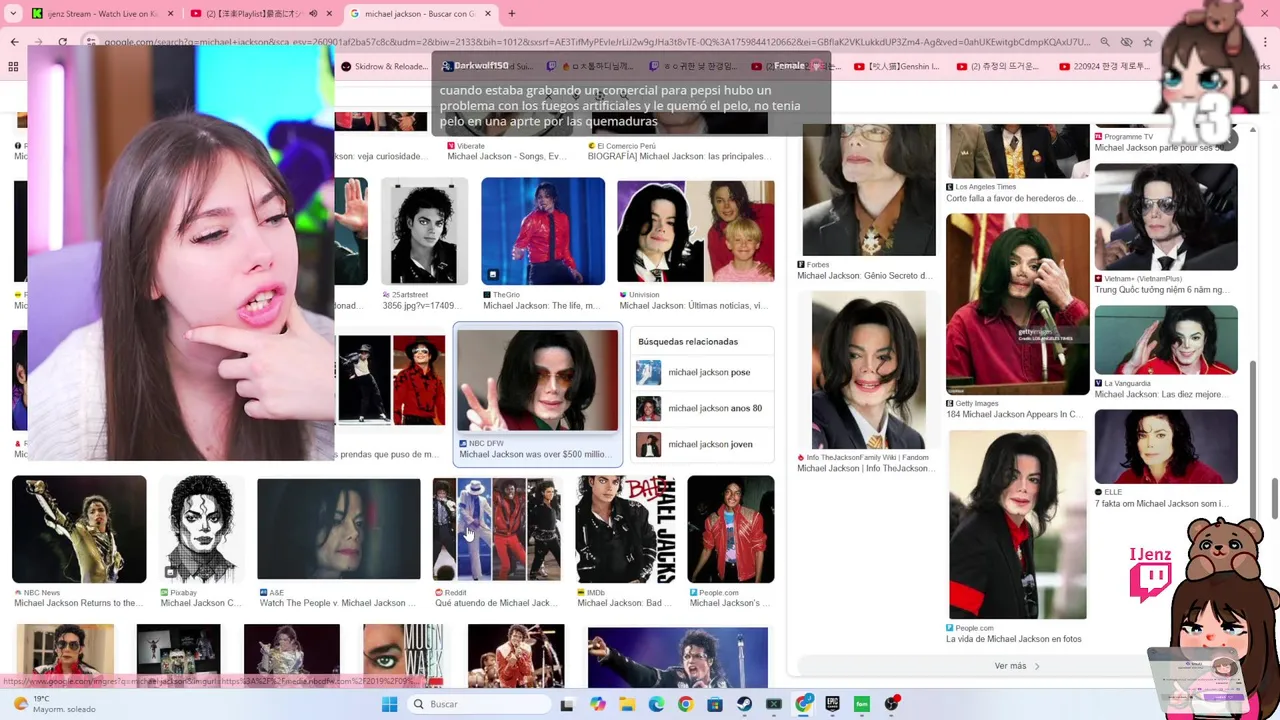Select related search michael jackson anos 80
Screen dimensions: 1280x720
pyautogui.click(x=704, y=408)
